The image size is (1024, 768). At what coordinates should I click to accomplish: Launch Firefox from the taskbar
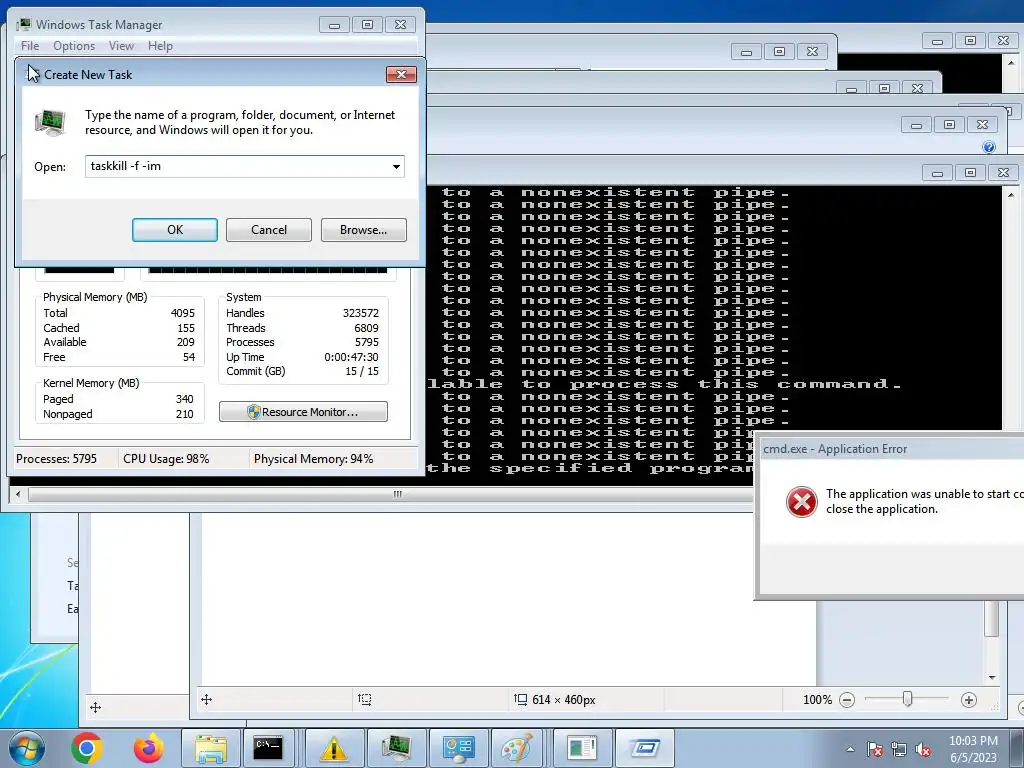click(x=149, y=748)
